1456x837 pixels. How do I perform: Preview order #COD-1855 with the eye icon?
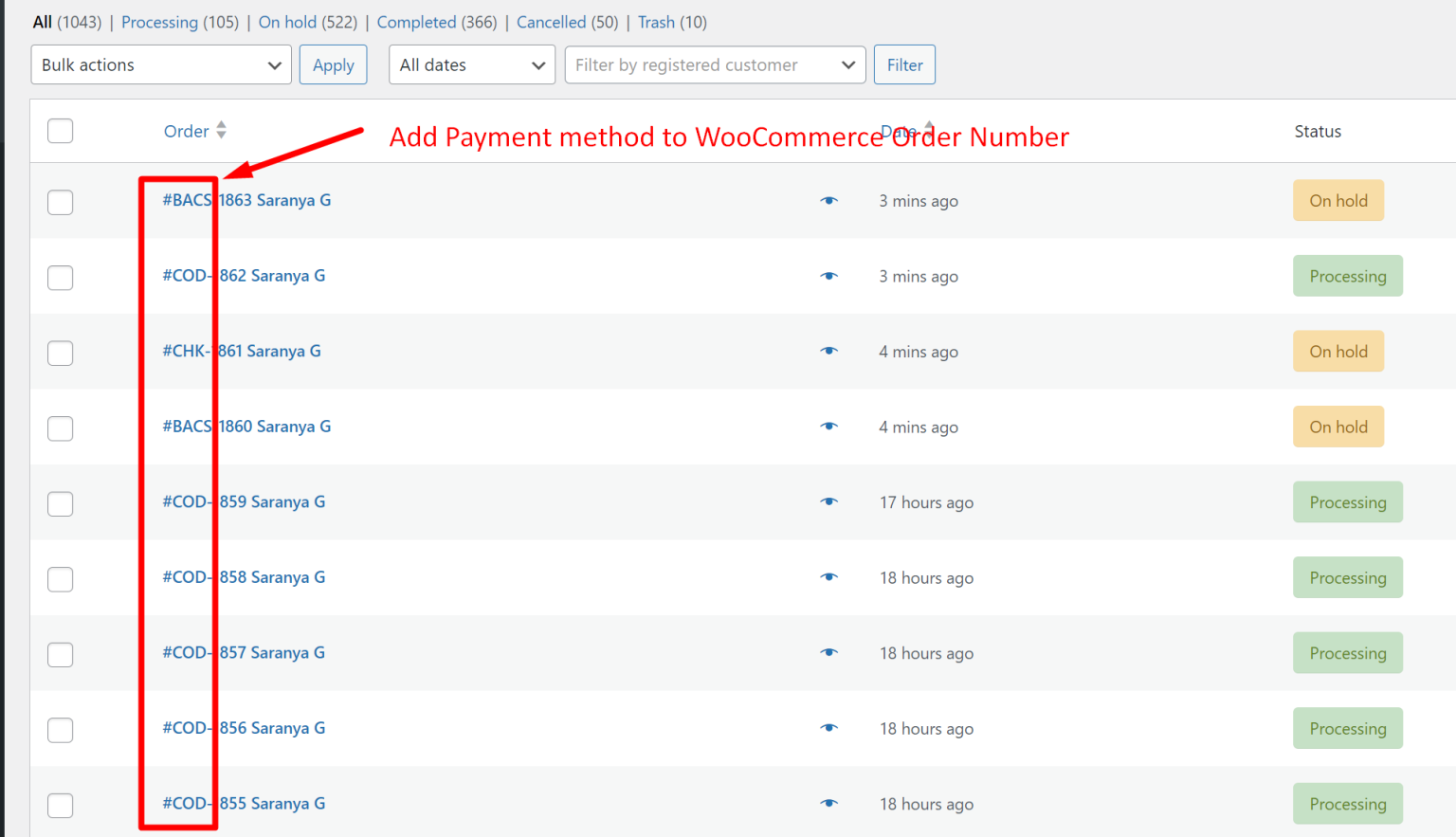pyautogui.click(x=829, y=803)
